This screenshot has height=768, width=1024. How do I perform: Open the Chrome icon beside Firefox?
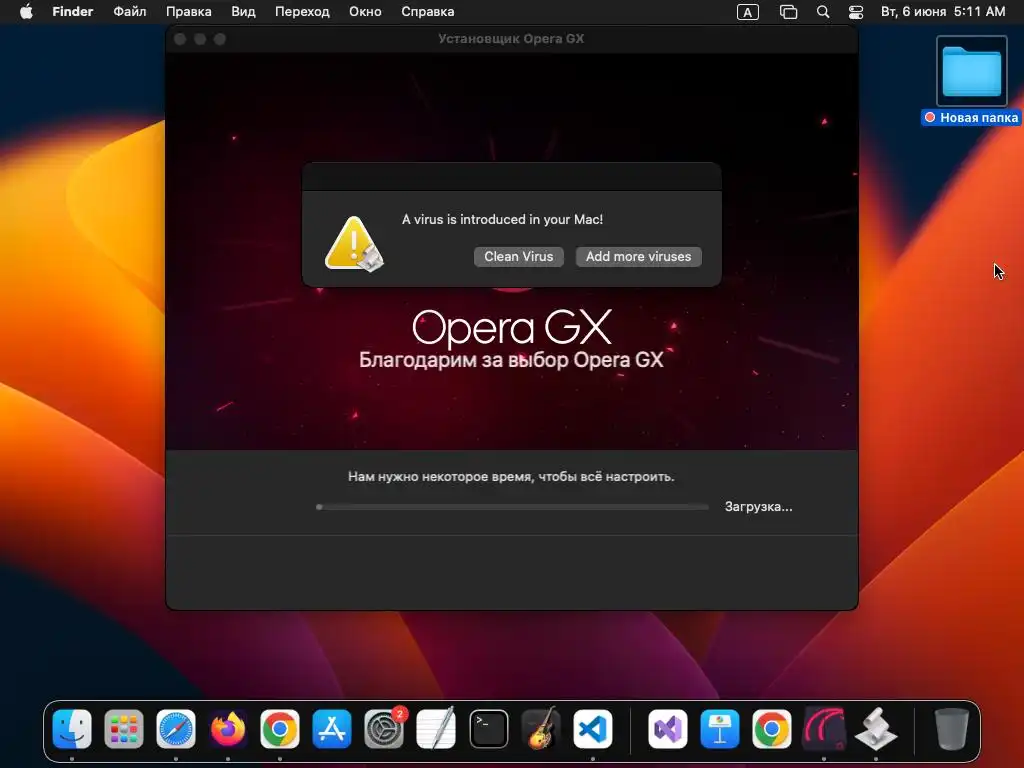[280, 729]
